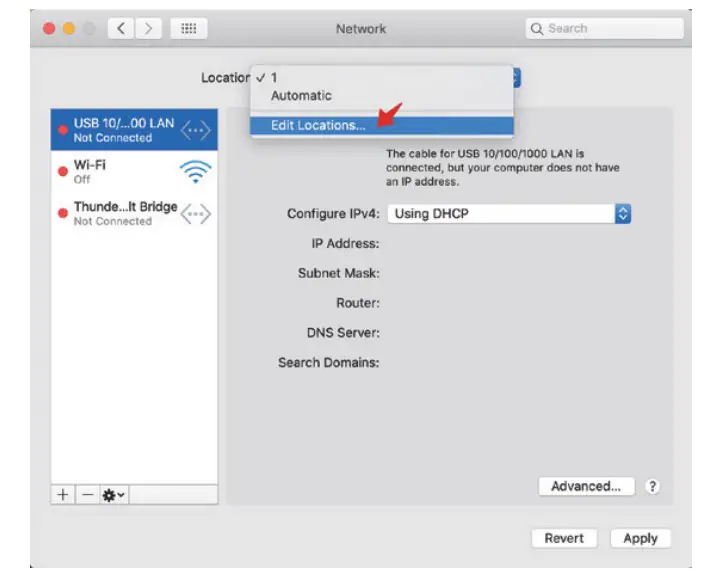Click the Apply button
This screenshot has height=587, width=711.
pos(640,538)
